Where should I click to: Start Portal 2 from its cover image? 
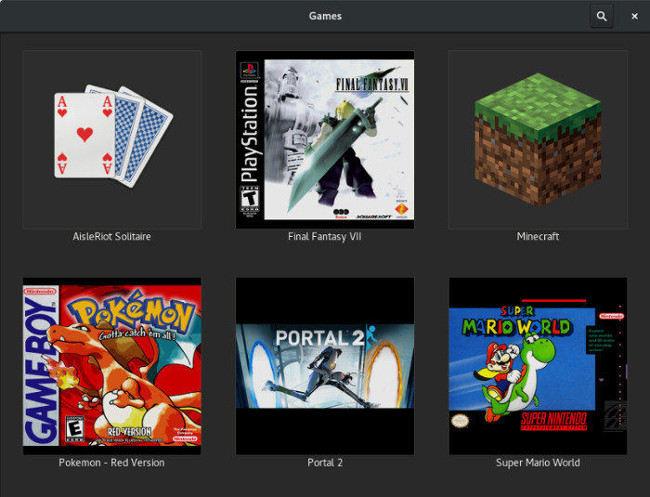click(325, 366)
